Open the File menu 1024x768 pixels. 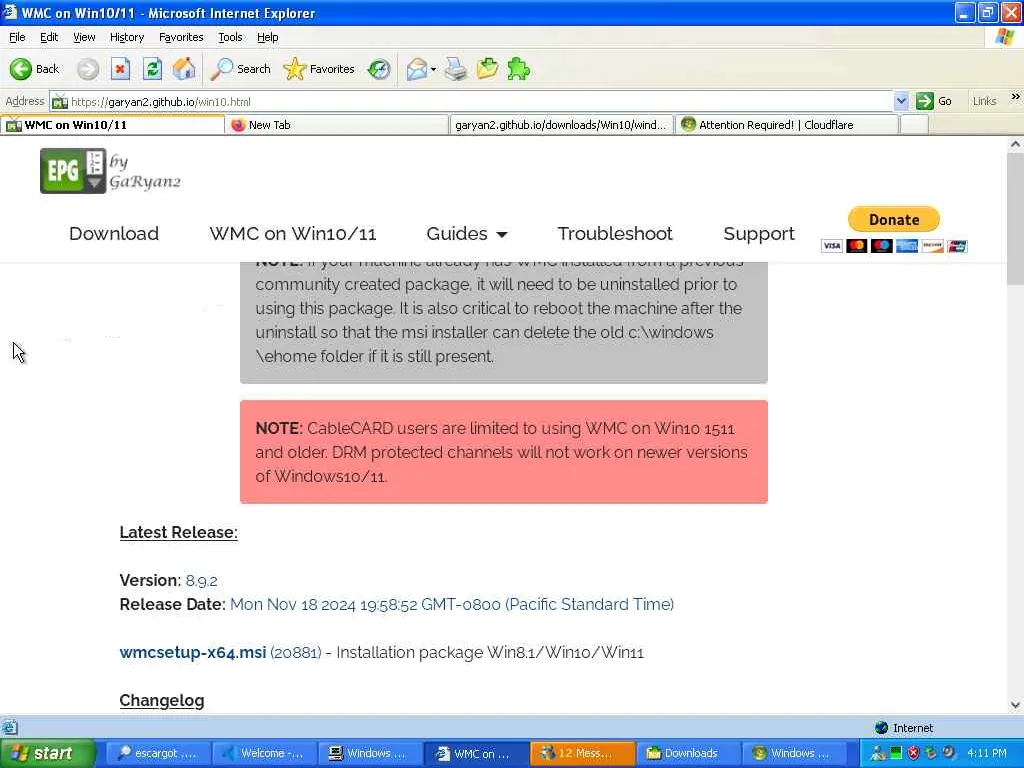(x=17, y=37)
